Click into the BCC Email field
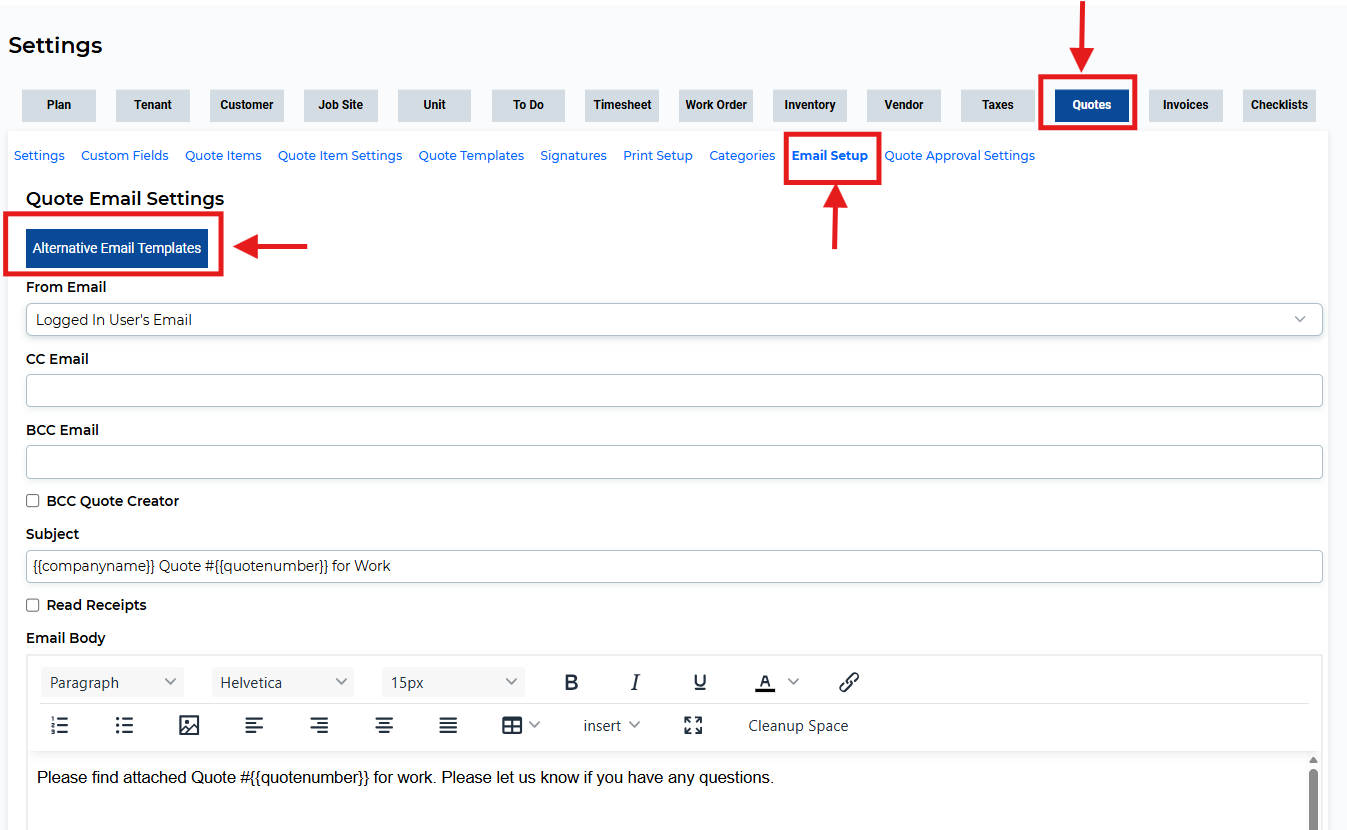The height and width of the screenshot is (830, 1347). point(674,462)
